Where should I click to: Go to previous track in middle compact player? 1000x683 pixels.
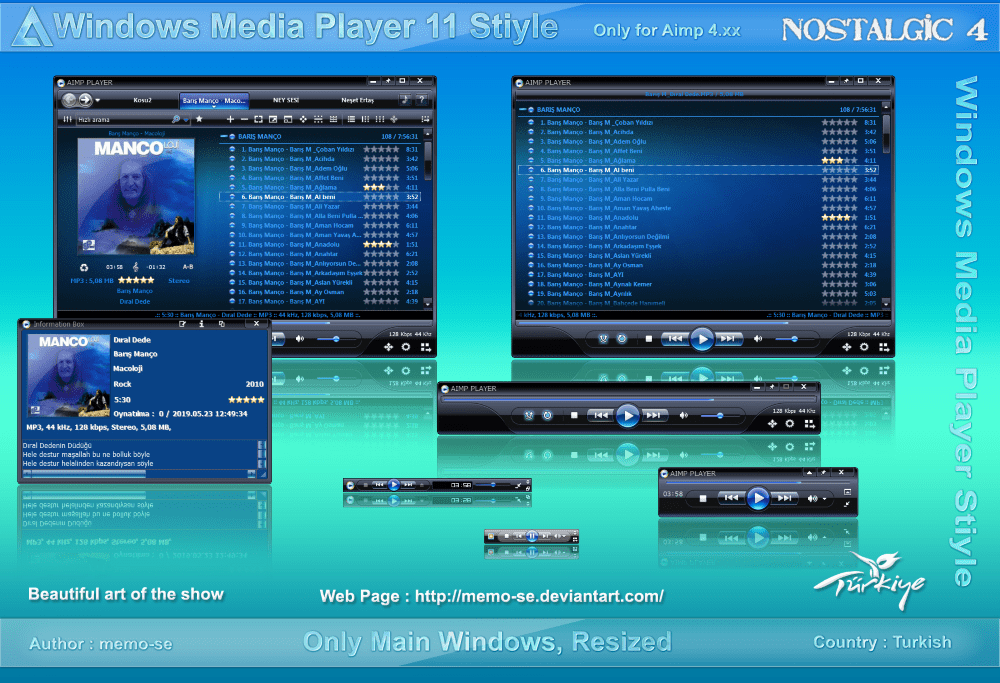[x=601, y=415]
